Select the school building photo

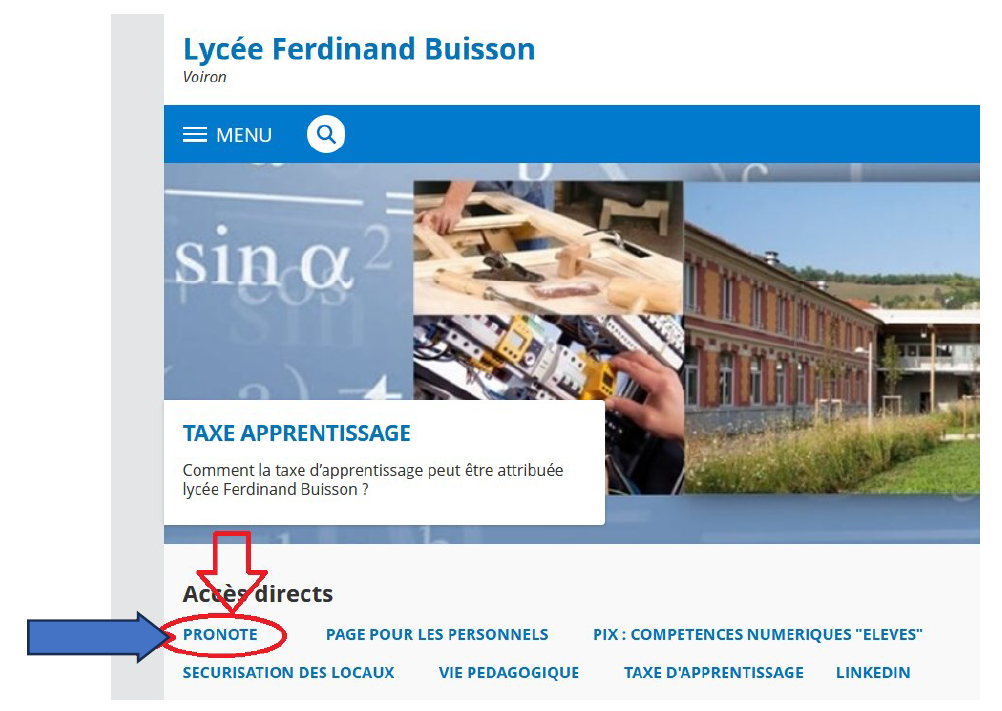click(x=831, y=337)
